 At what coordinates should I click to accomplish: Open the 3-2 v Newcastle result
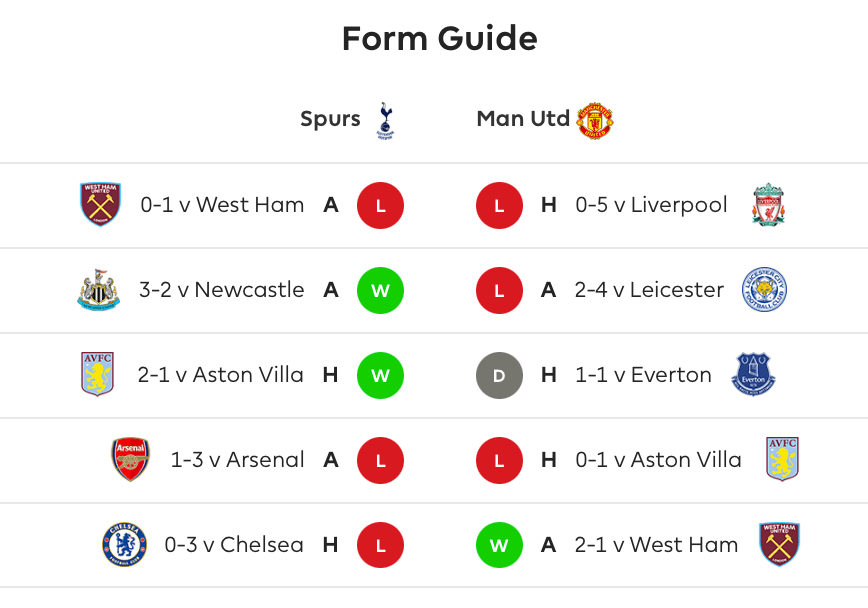click(x=221, y=290)
